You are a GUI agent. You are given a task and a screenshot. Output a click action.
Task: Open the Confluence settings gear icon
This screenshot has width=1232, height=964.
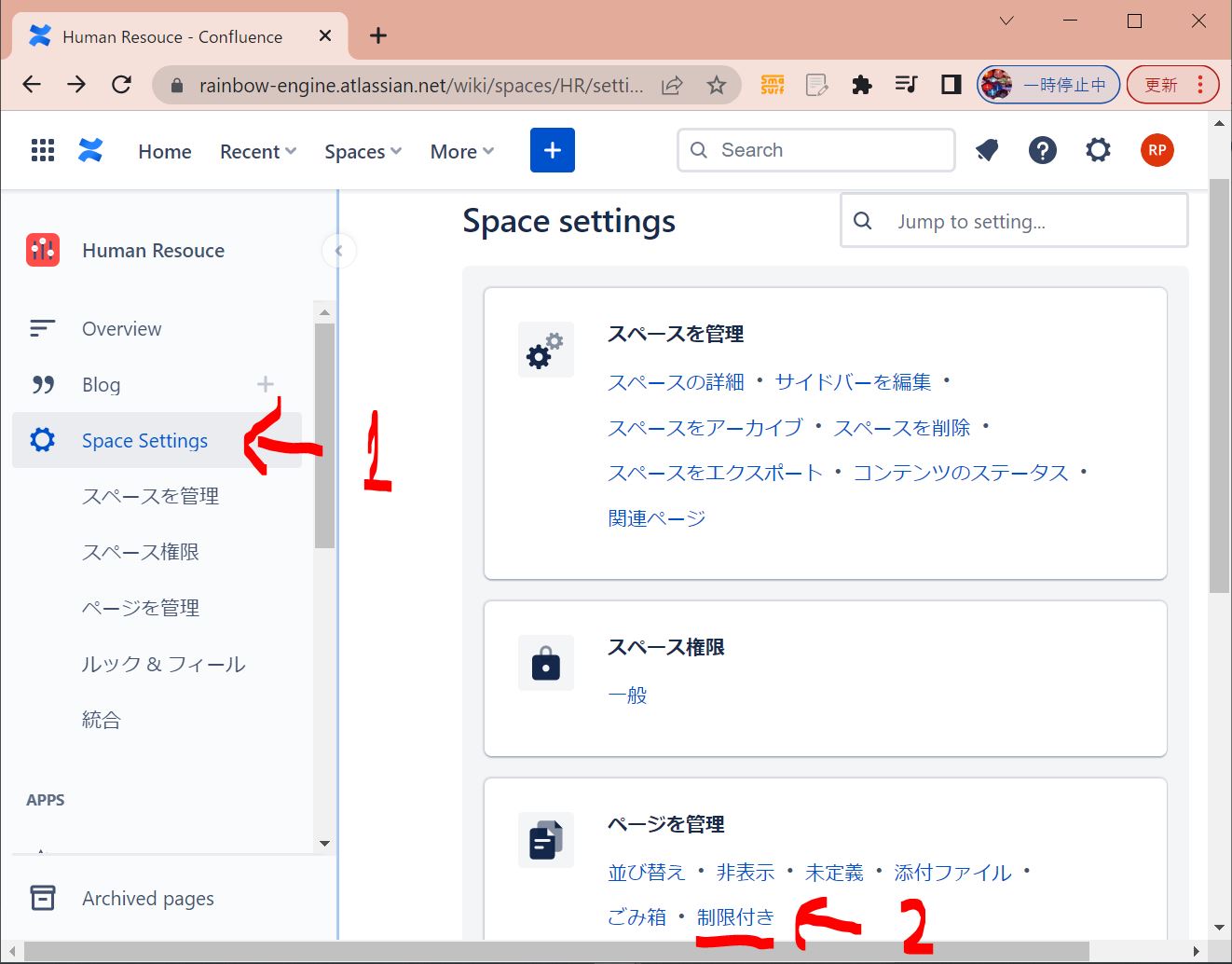pyautogui.click(x=1098, y=150)
